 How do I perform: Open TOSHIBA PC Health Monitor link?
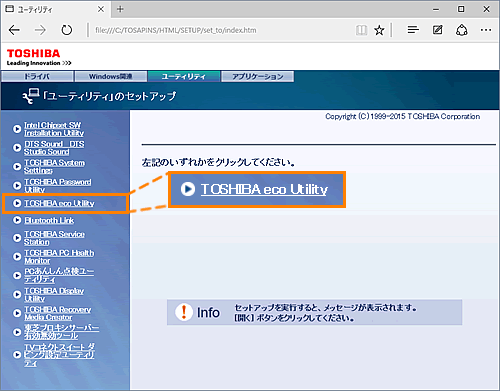click(x=59, y=257)
